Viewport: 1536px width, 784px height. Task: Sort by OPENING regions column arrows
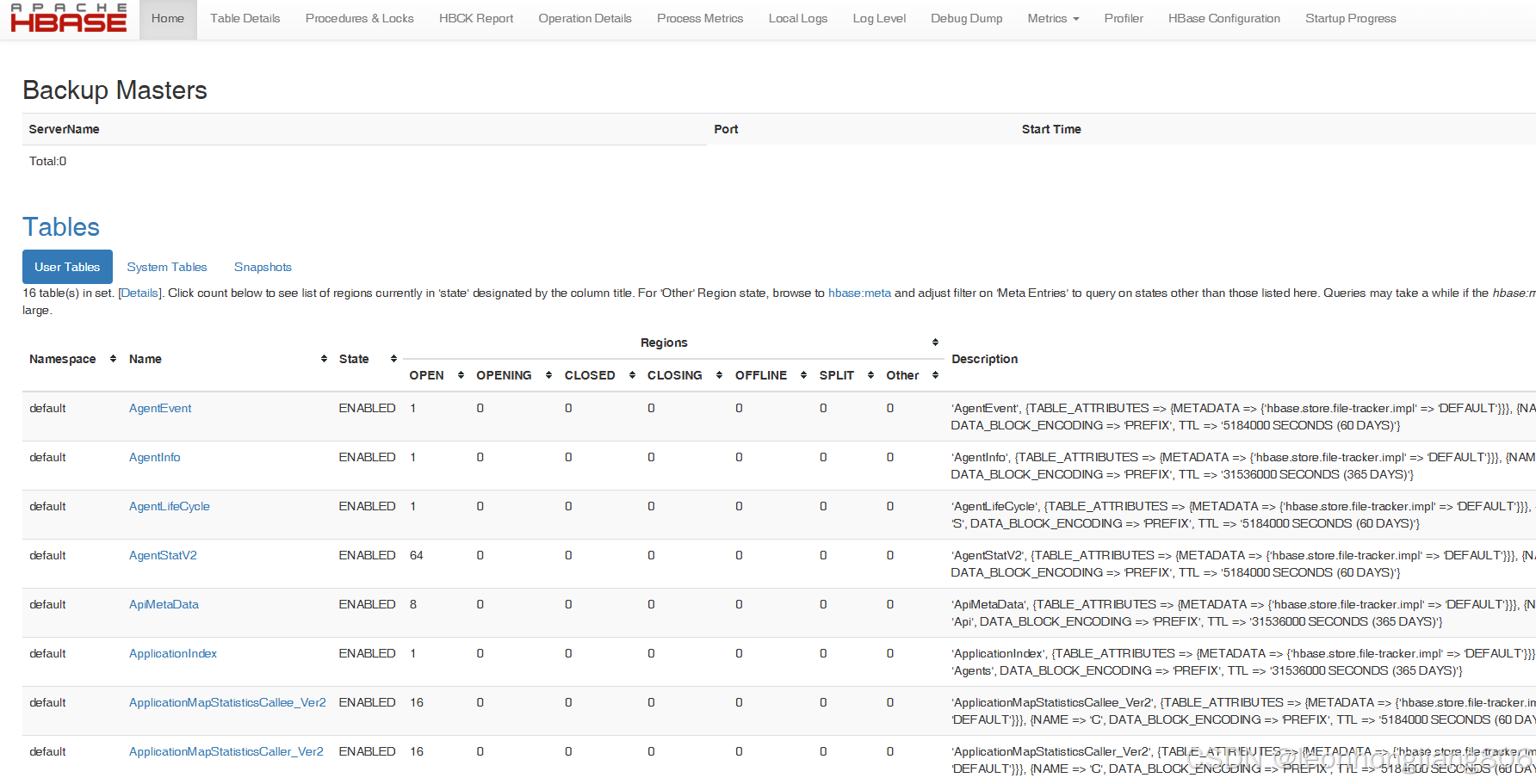point(549,375)
